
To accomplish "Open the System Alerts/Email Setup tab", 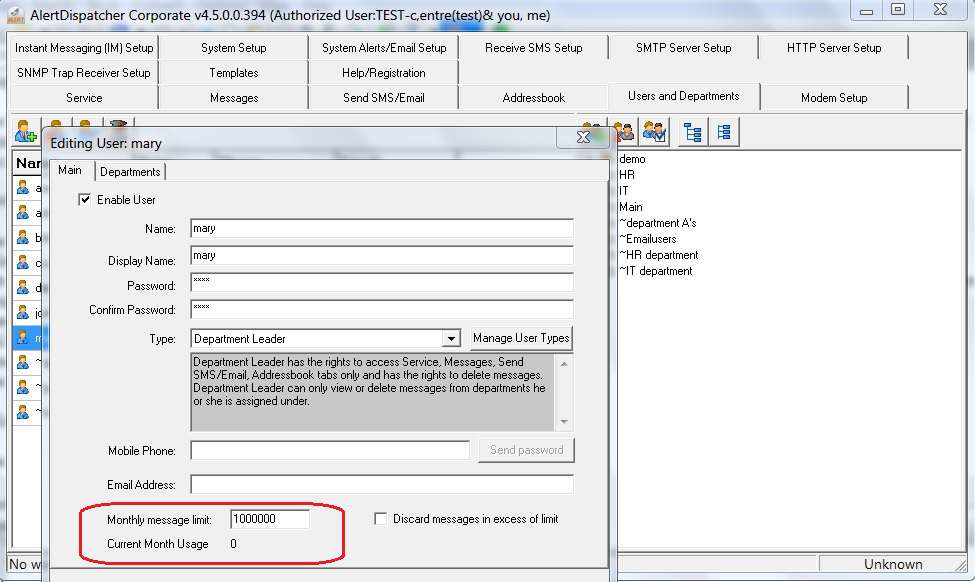I will coord(384,48).
